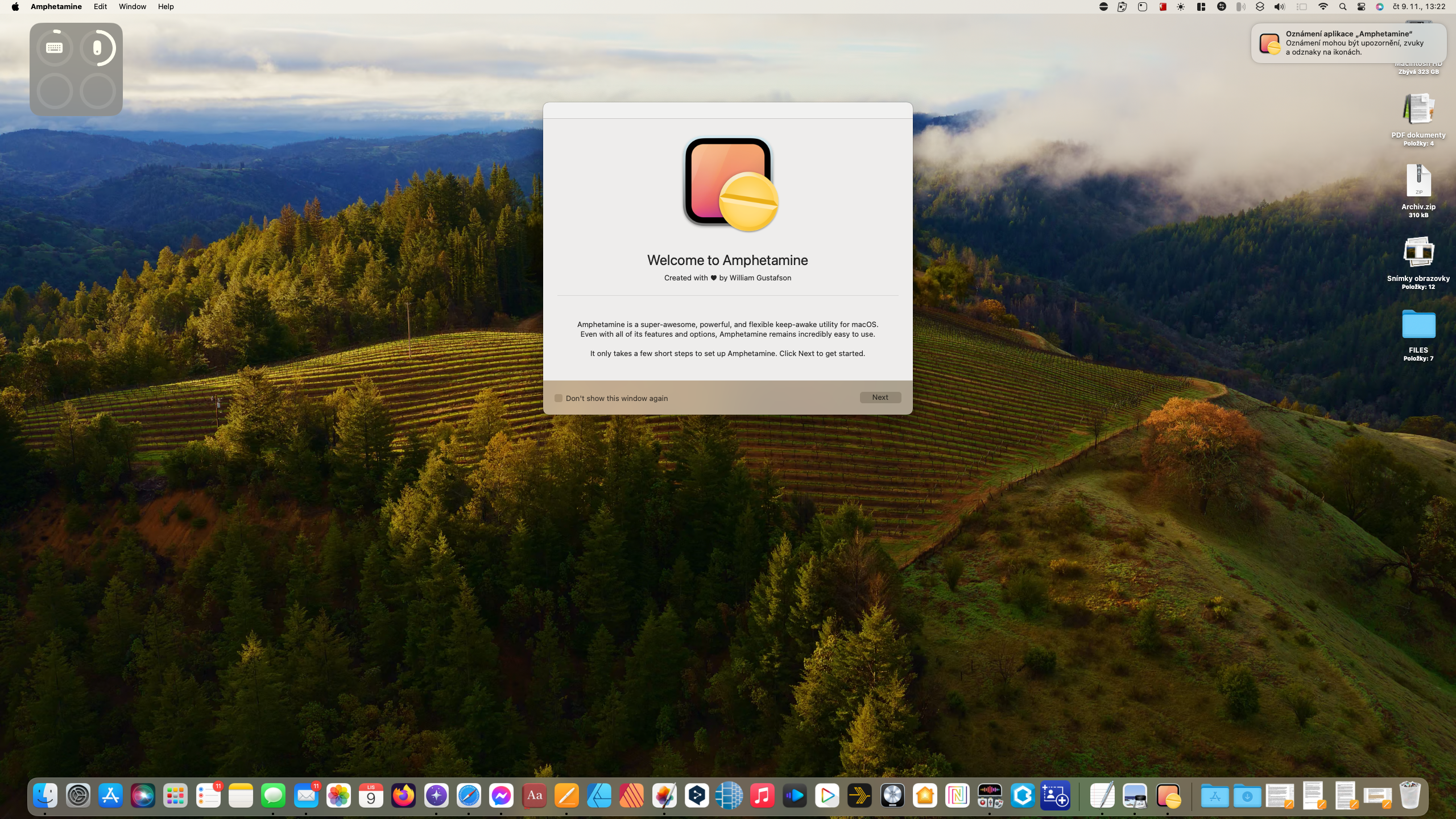Open Spotlight search magnifier icon
Screen dimensions: 1456x819
1342,7
